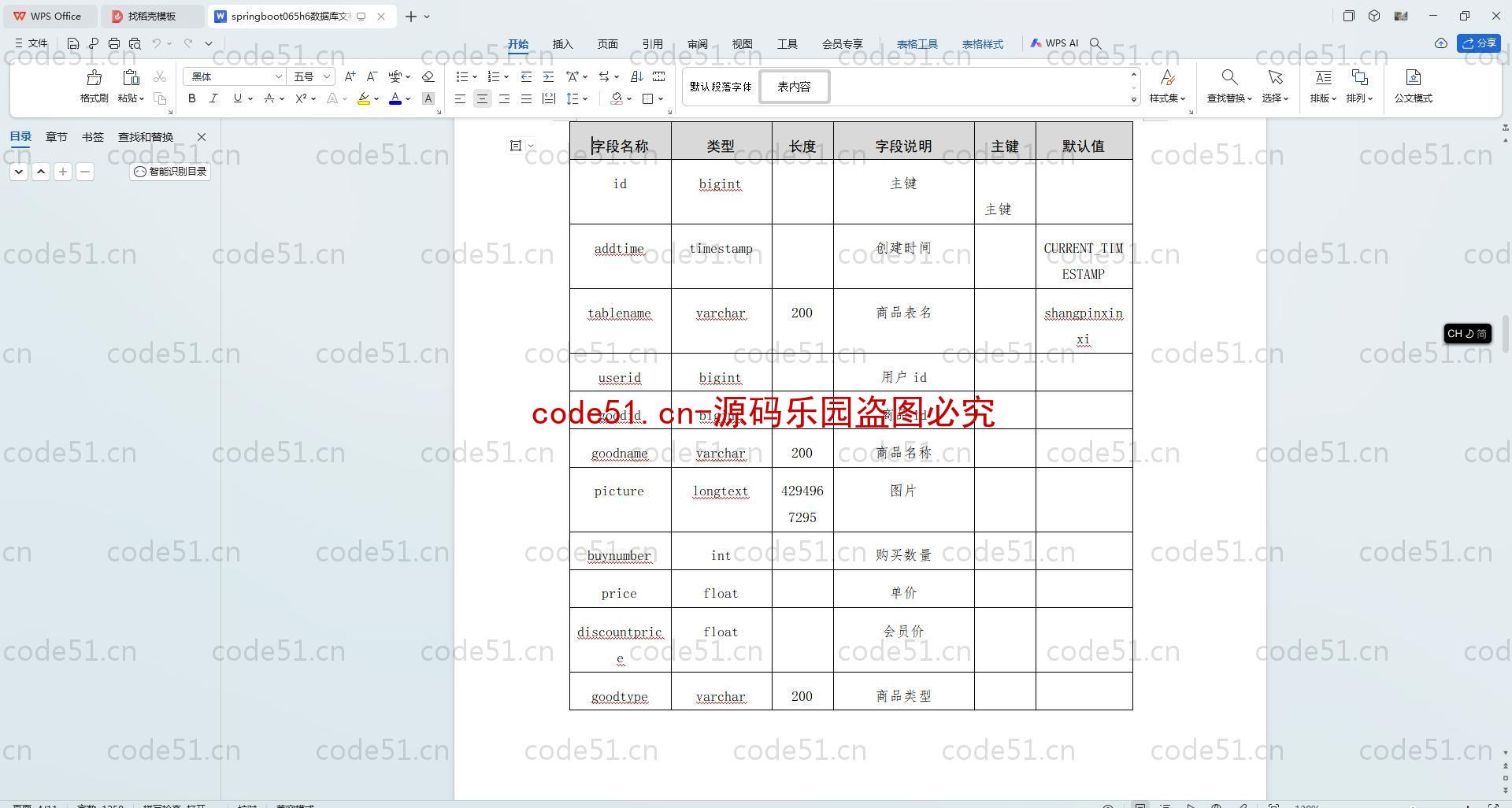This screenshot has width=1512, height=808.
Task: Click the 智能识别目录 button
Action: [170, 171]
